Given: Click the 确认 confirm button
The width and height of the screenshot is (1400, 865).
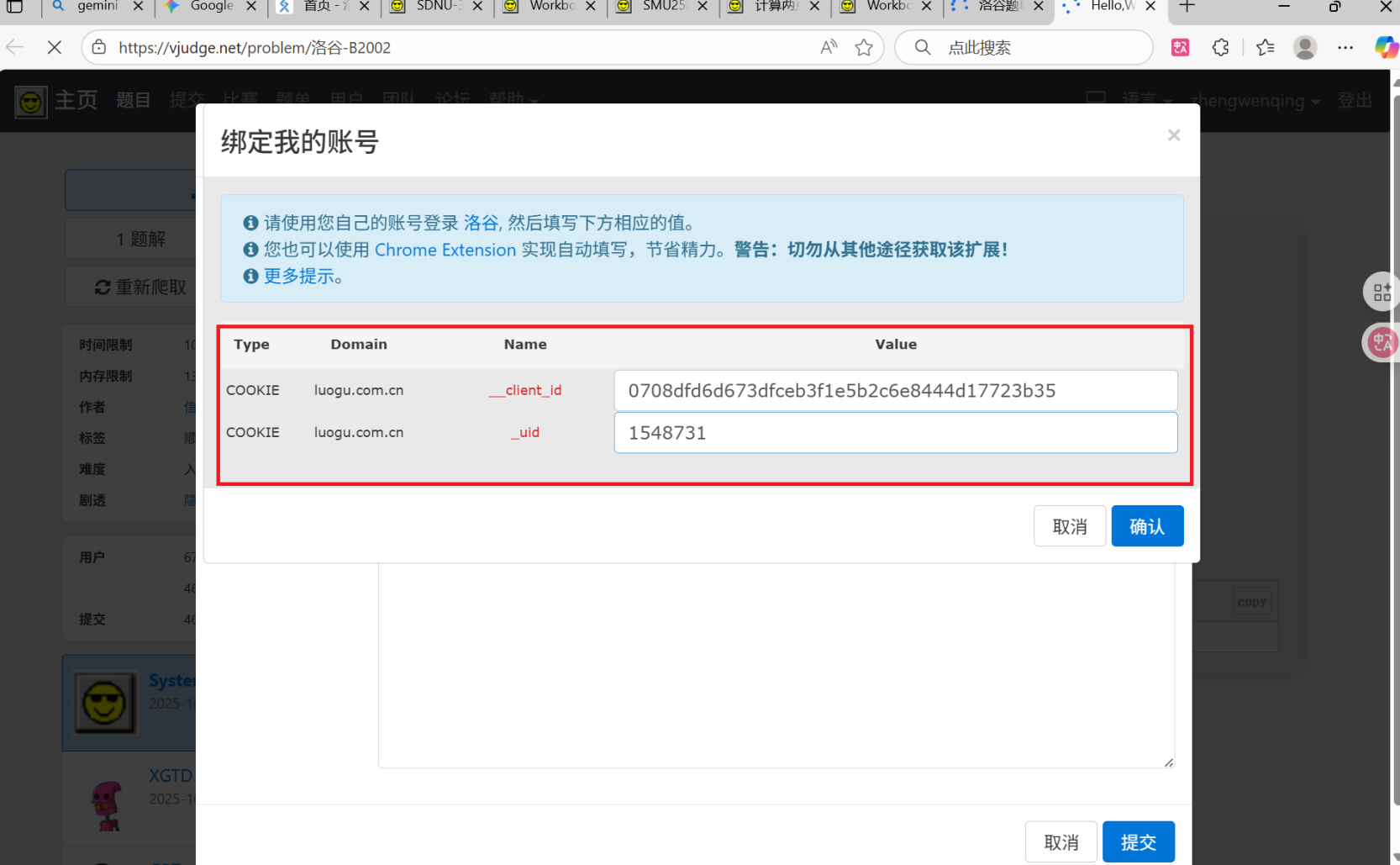Looking at the screenshot, I should tap(1146, 526).
